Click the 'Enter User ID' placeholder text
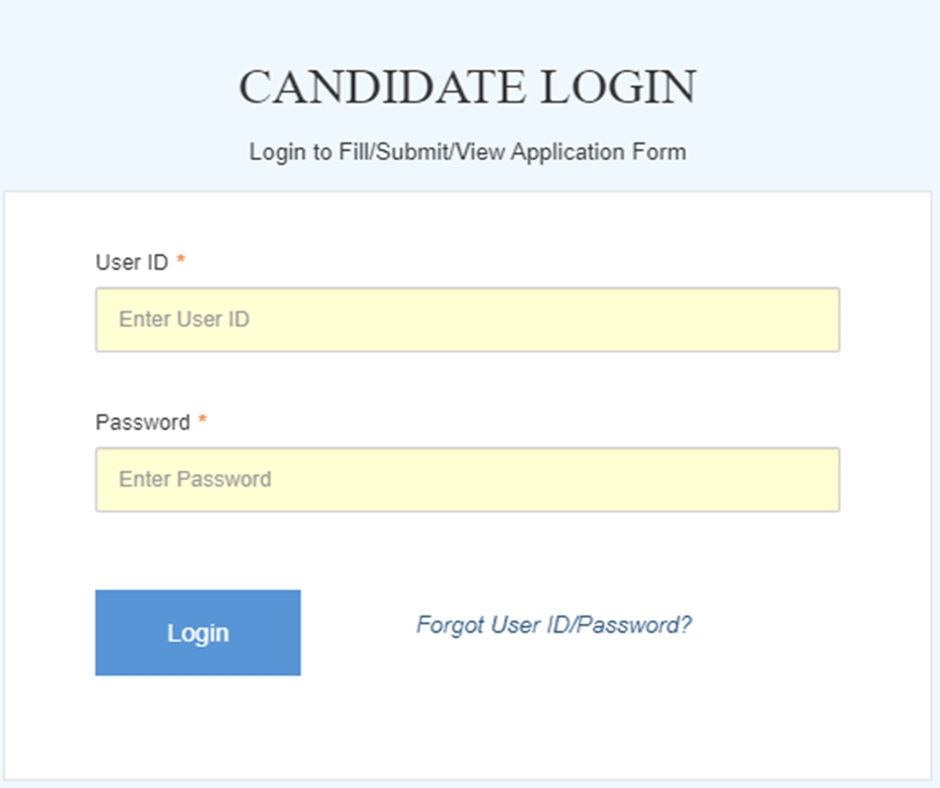The height and width of the screenshot is (788, 940). (x=184, y=320)
